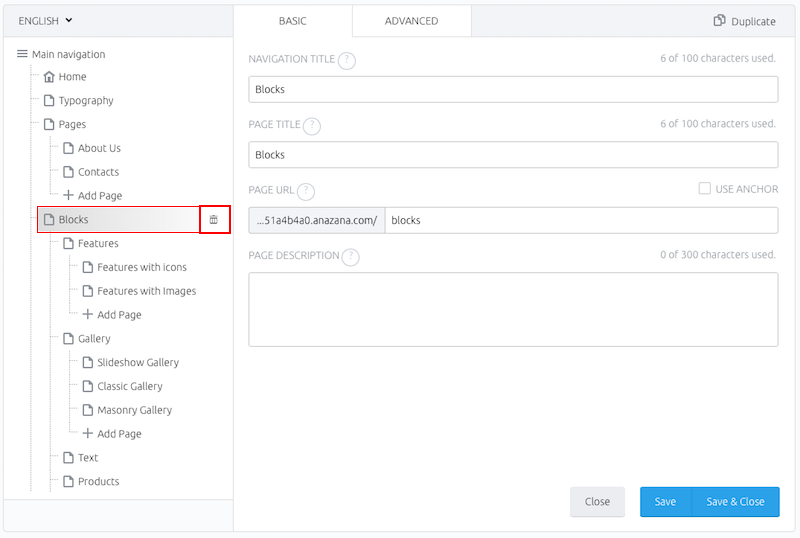Click the plus icon of Add Page under Pages
Image resolution: width=800 pixels, height=538 pixels.
68,195
